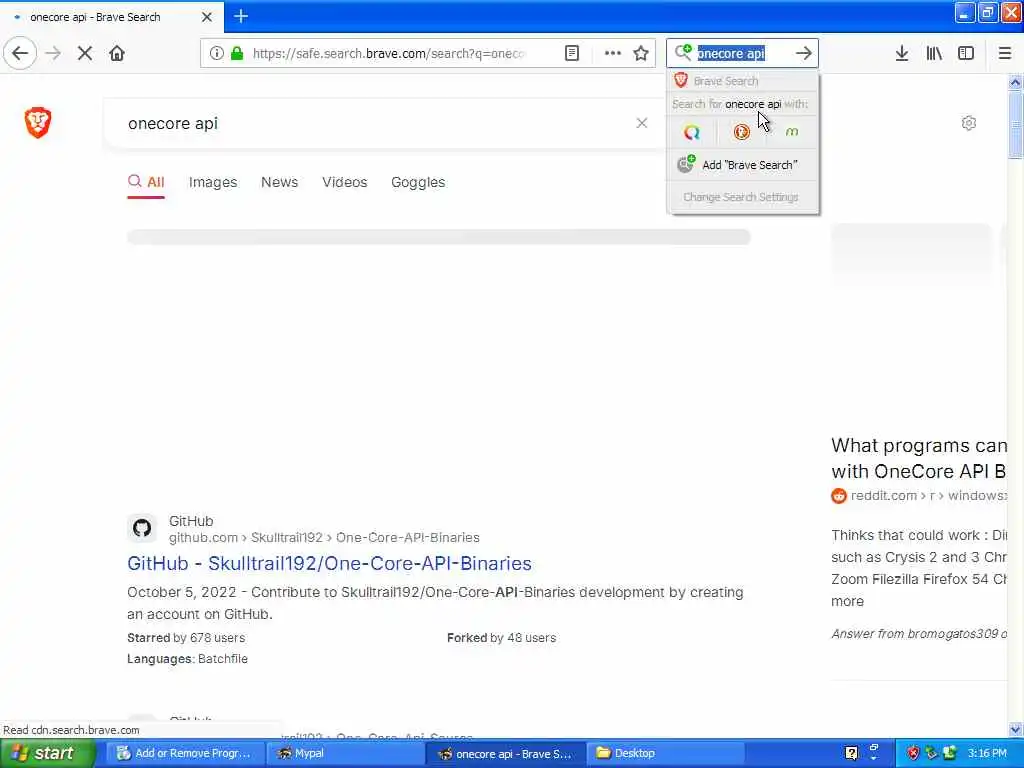The image size is (1024, 768).
Task: Switch to the Images tab
Action: [x=213, y=182]
